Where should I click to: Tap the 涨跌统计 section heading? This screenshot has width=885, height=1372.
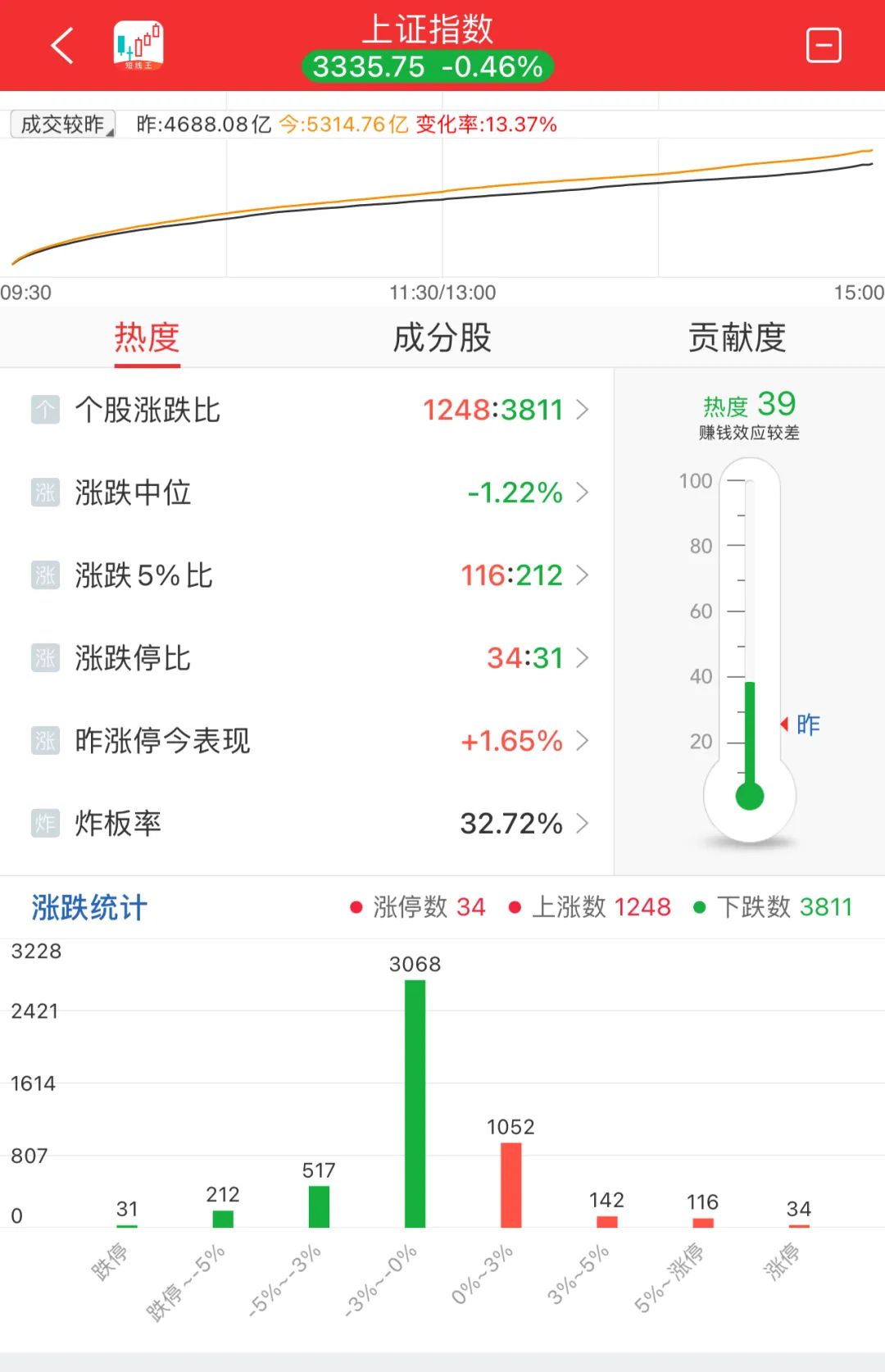[89, 907]
